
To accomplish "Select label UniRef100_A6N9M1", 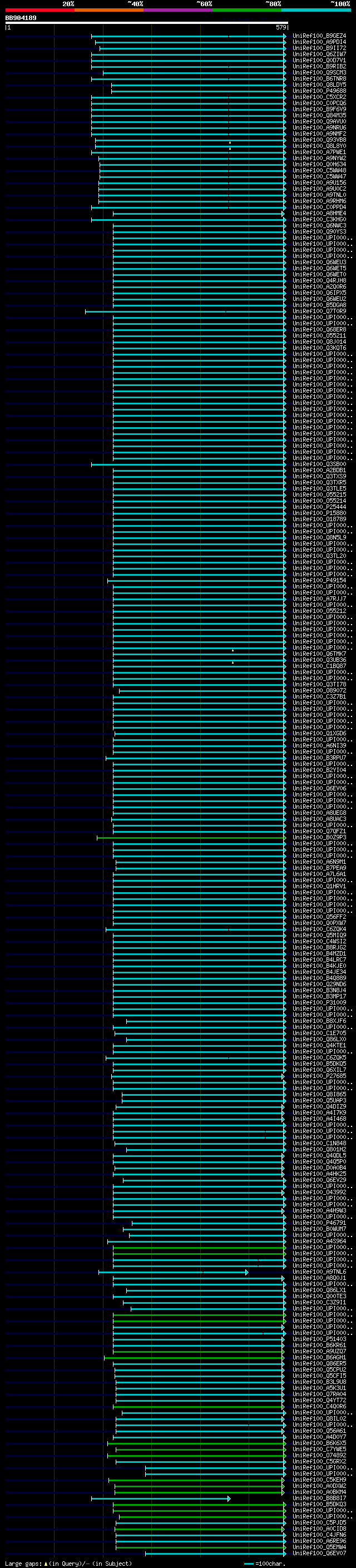I will (319, 862).
